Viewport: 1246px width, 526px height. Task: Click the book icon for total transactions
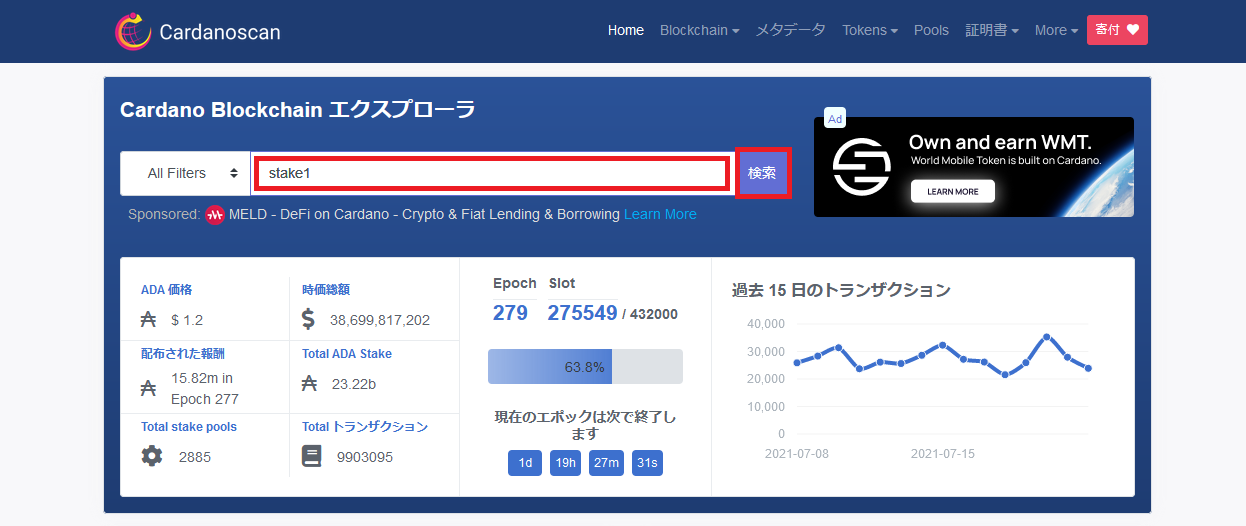(311, 456)
